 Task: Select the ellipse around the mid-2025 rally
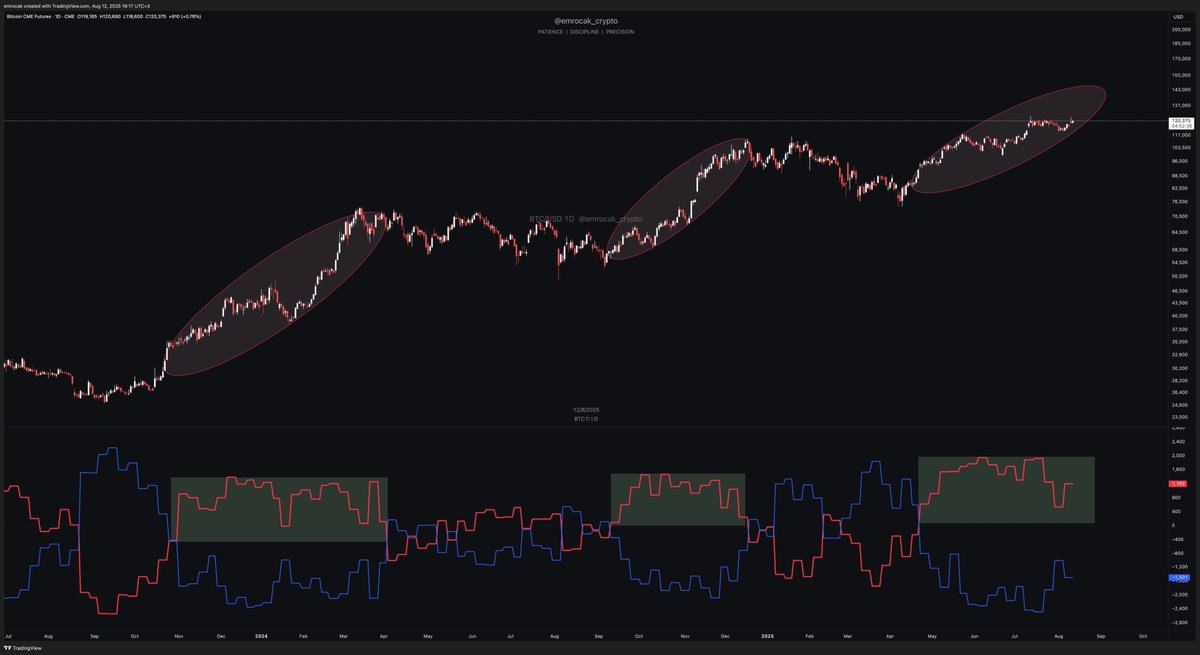(x=1008, y=139)
